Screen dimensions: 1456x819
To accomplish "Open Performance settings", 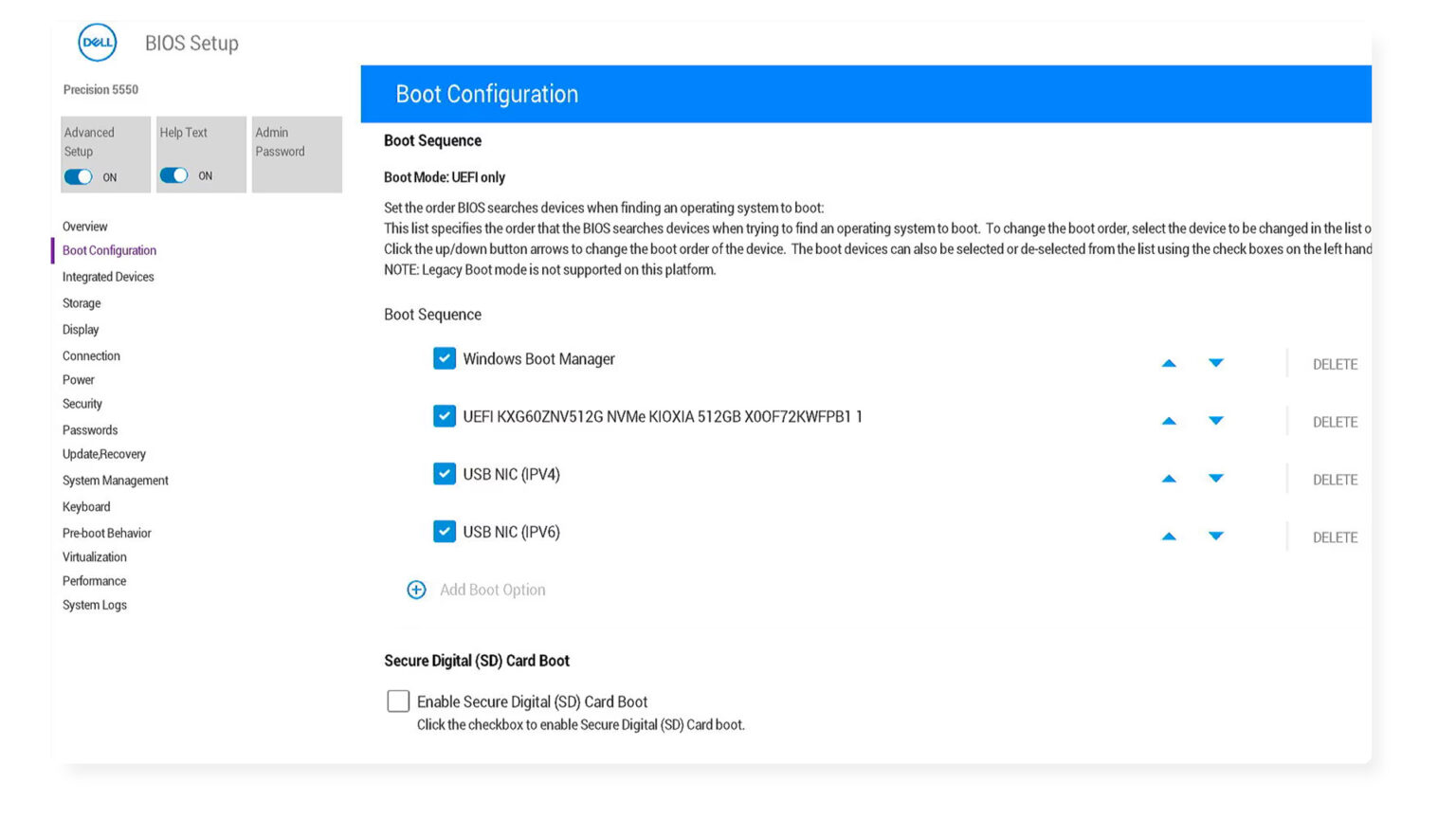I will coord(94,581).
